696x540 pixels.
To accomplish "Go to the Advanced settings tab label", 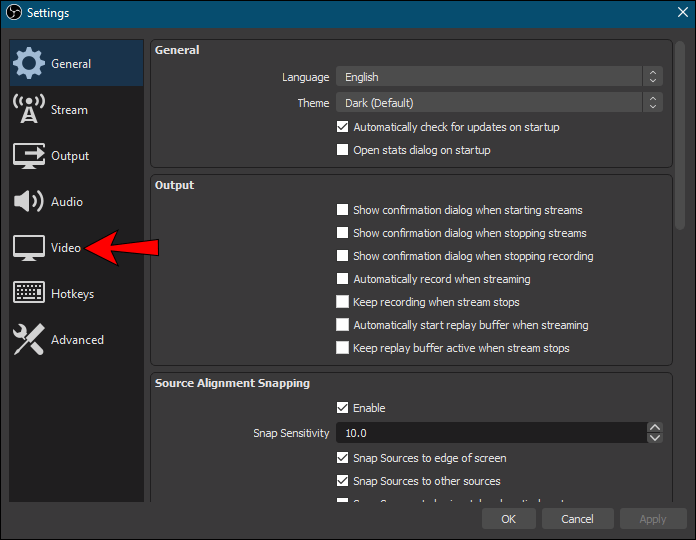I will pos(77,340).
